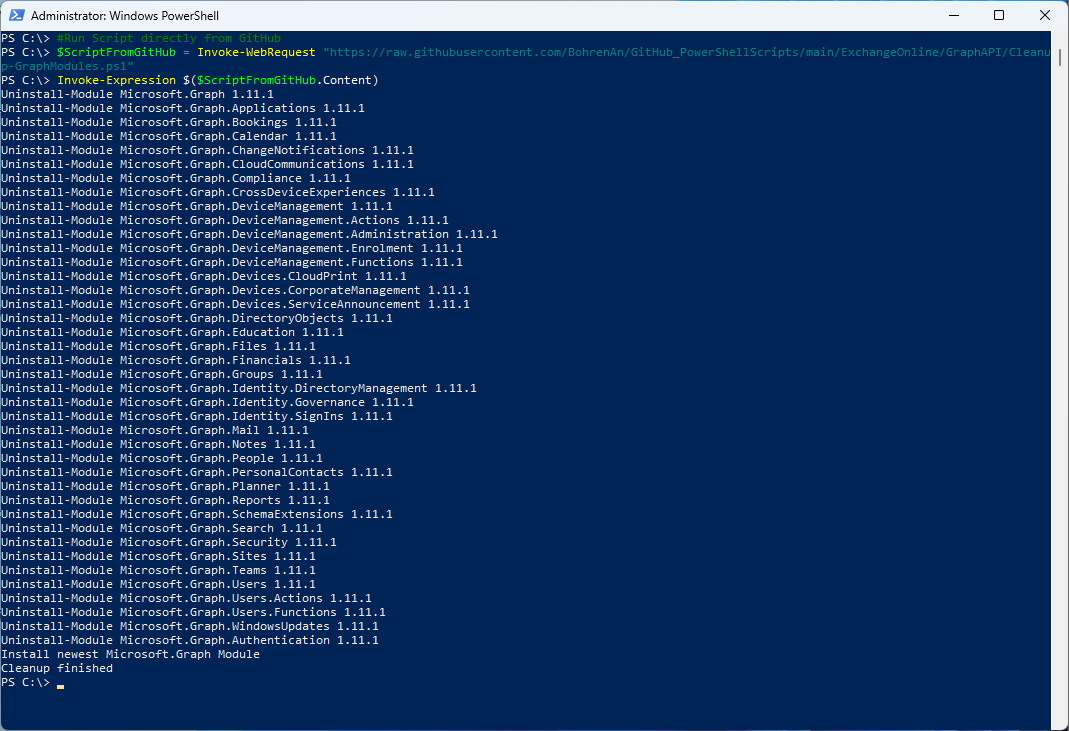
Task: Click the 'Microsoft.Graph.WindowsUpdates 1.11.1' line
Action: [190, 626]
